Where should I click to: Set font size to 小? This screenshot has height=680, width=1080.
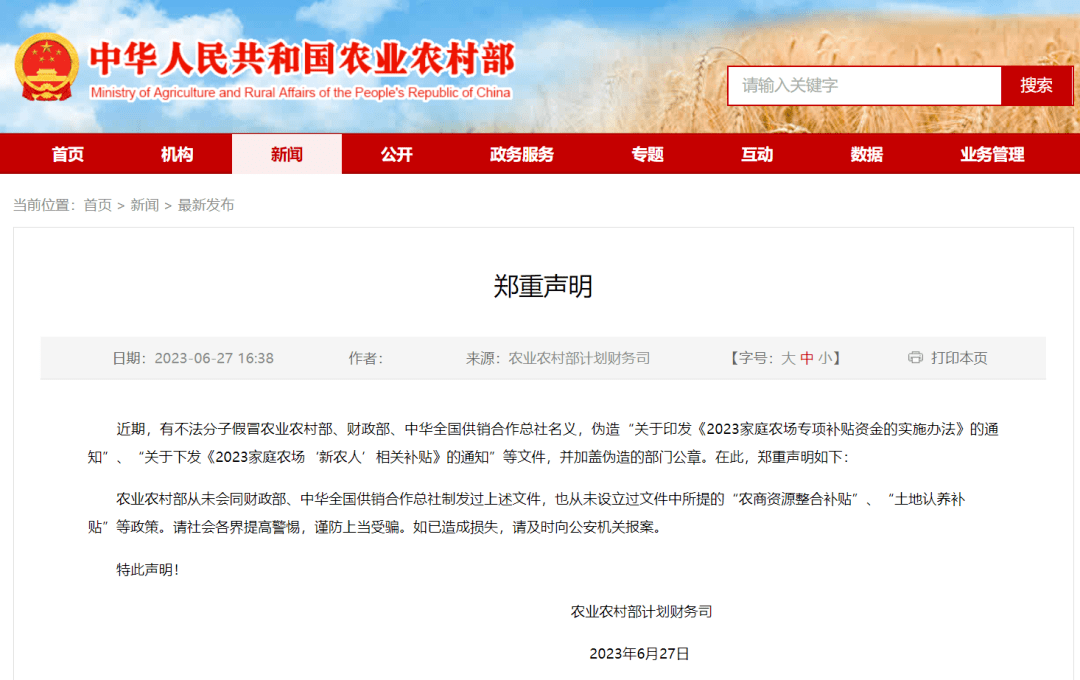point(825,358)
